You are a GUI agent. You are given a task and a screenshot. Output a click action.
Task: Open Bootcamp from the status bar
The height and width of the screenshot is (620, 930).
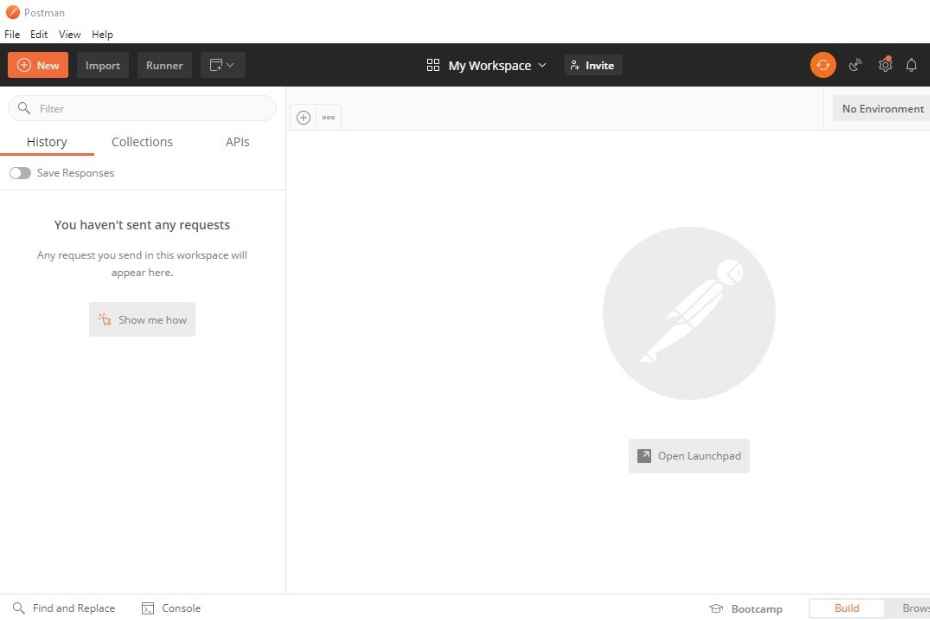point(746,608)
